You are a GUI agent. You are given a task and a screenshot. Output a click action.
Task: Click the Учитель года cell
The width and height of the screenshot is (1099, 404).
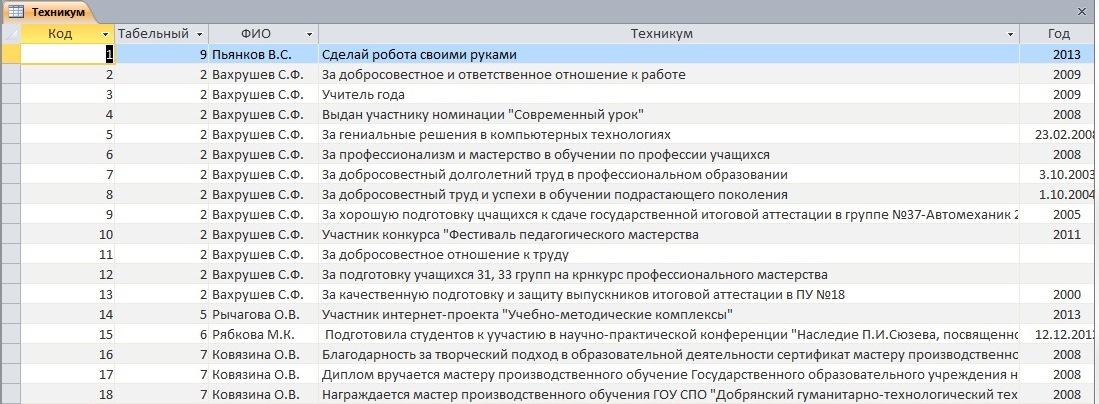pyautogui.click(x=669, y=95)
